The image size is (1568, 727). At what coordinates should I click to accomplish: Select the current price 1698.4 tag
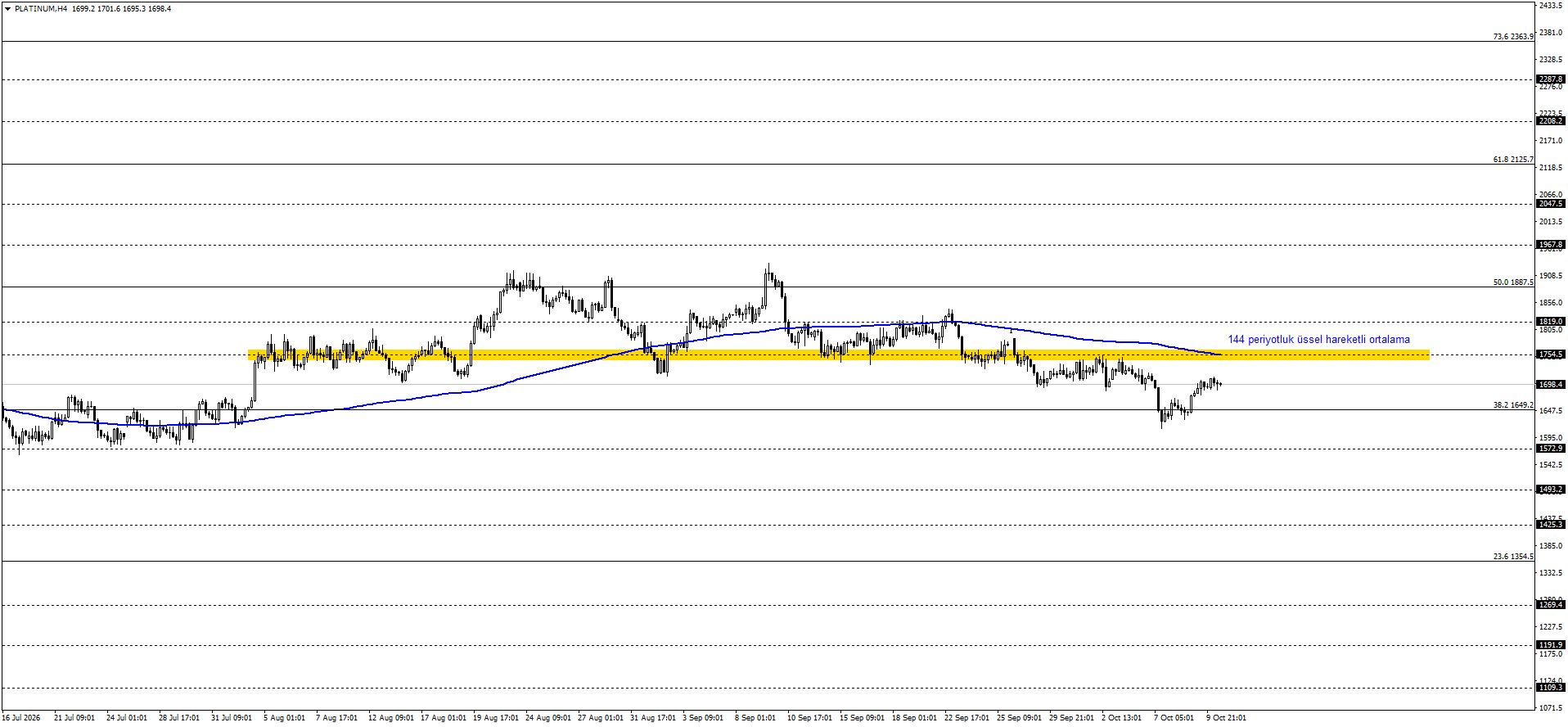pos(1551,385)
